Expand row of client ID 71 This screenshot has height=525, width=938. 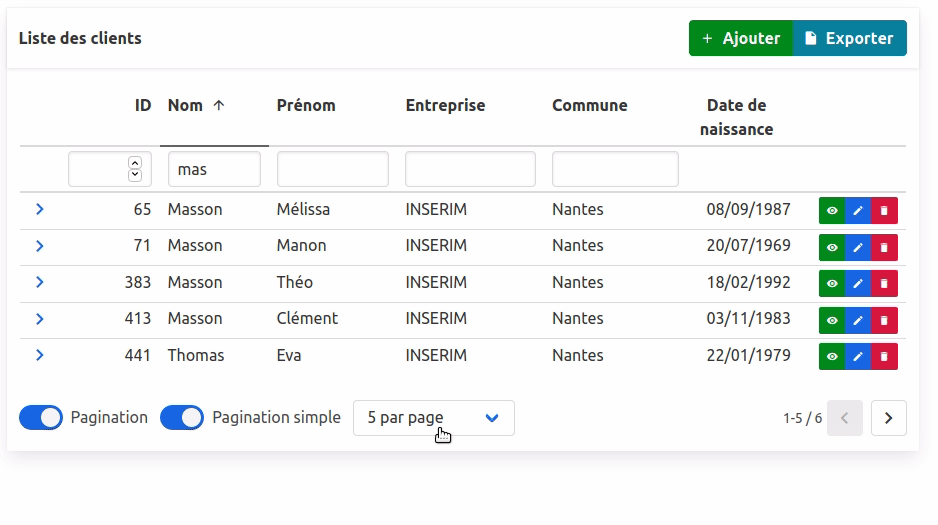(39, 246)
